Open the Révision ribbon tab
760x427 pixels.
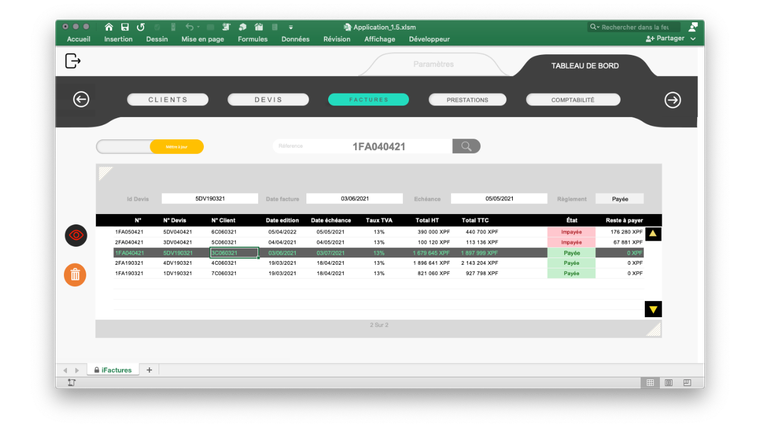(x=337, y=39)
